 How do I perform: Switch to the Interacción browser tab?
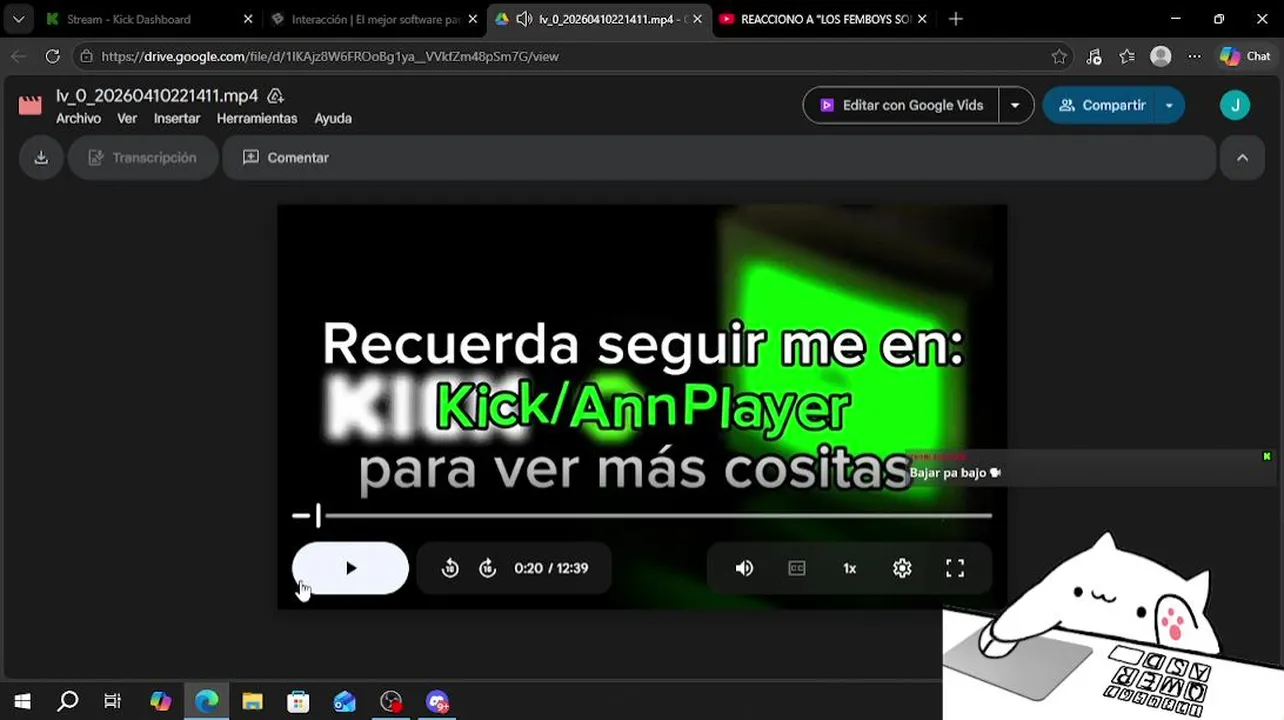pyautogui.click(x=375, y=19)
